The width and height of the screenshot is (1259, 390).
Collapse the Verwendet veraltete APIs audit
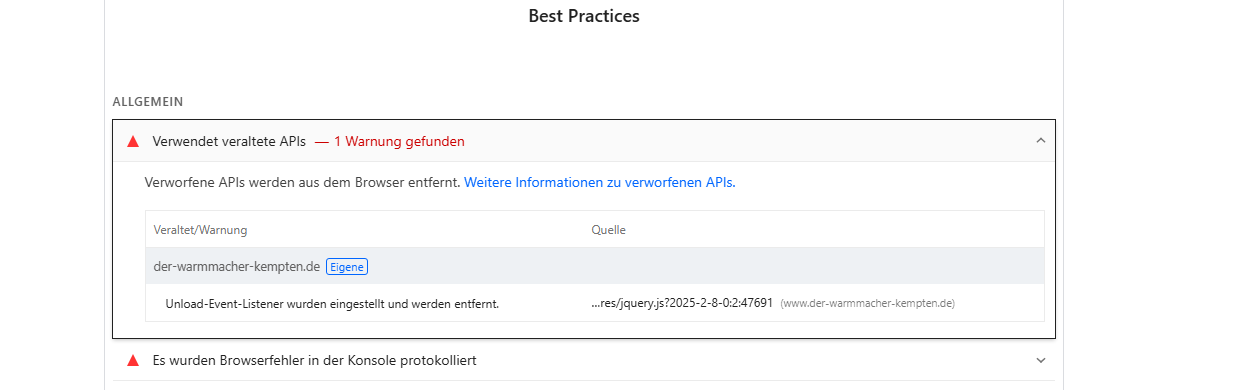tap(1040, 141)
